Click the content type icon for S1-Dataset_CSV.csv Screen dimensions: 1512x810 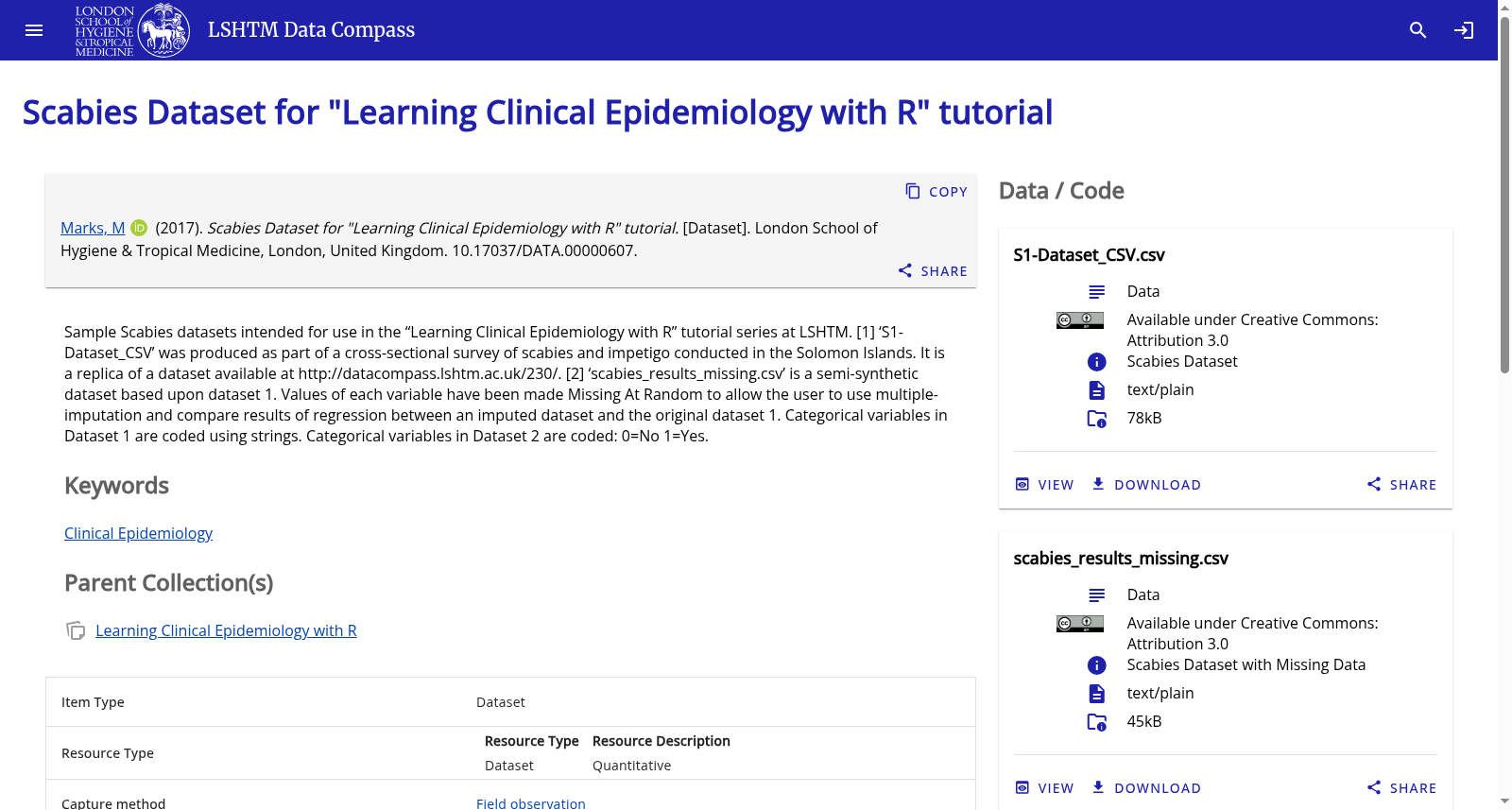pyautogui.click(x=1096, y=292)
